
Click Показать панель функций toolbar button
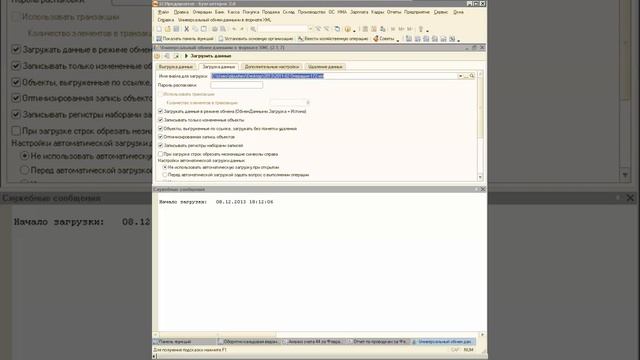(x=185, y=39)
